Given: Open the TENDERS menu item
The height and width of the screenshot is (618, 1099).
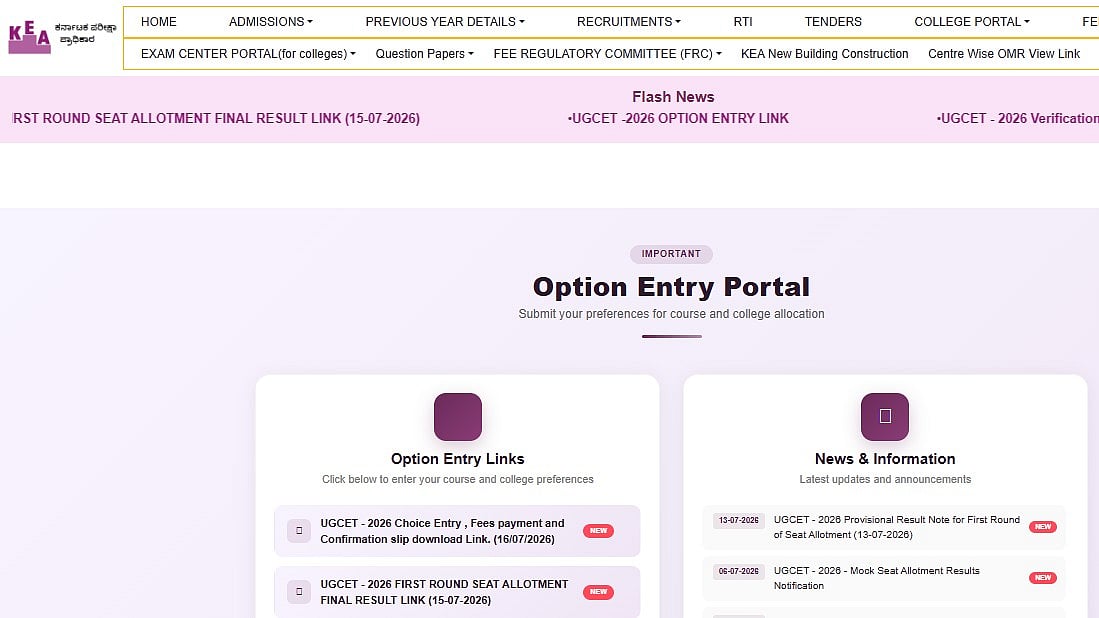Looking at the screenshot, I should click(x=833, y=22).
